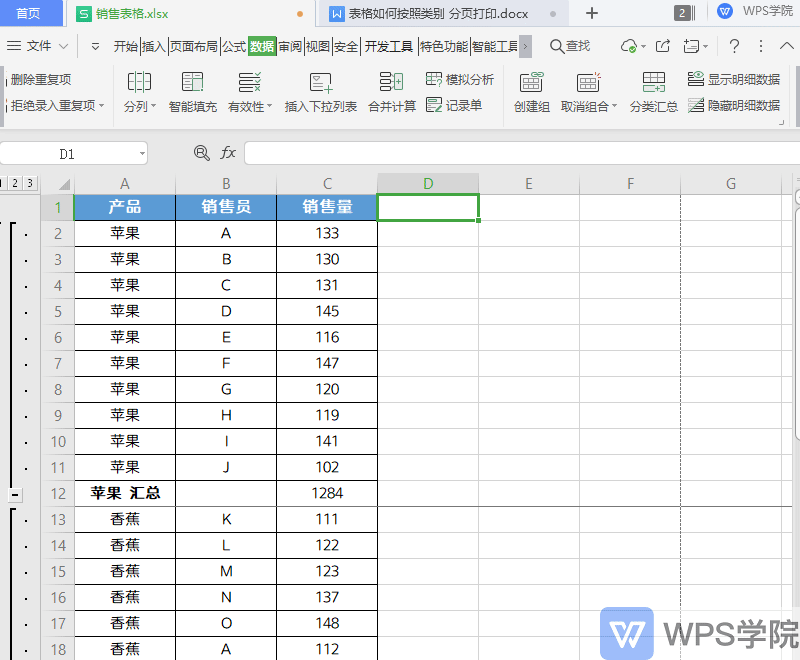Click the 分类汇总 subtotal icon
The height and width of the screenshot is (660, 800).
coord(654,82)
